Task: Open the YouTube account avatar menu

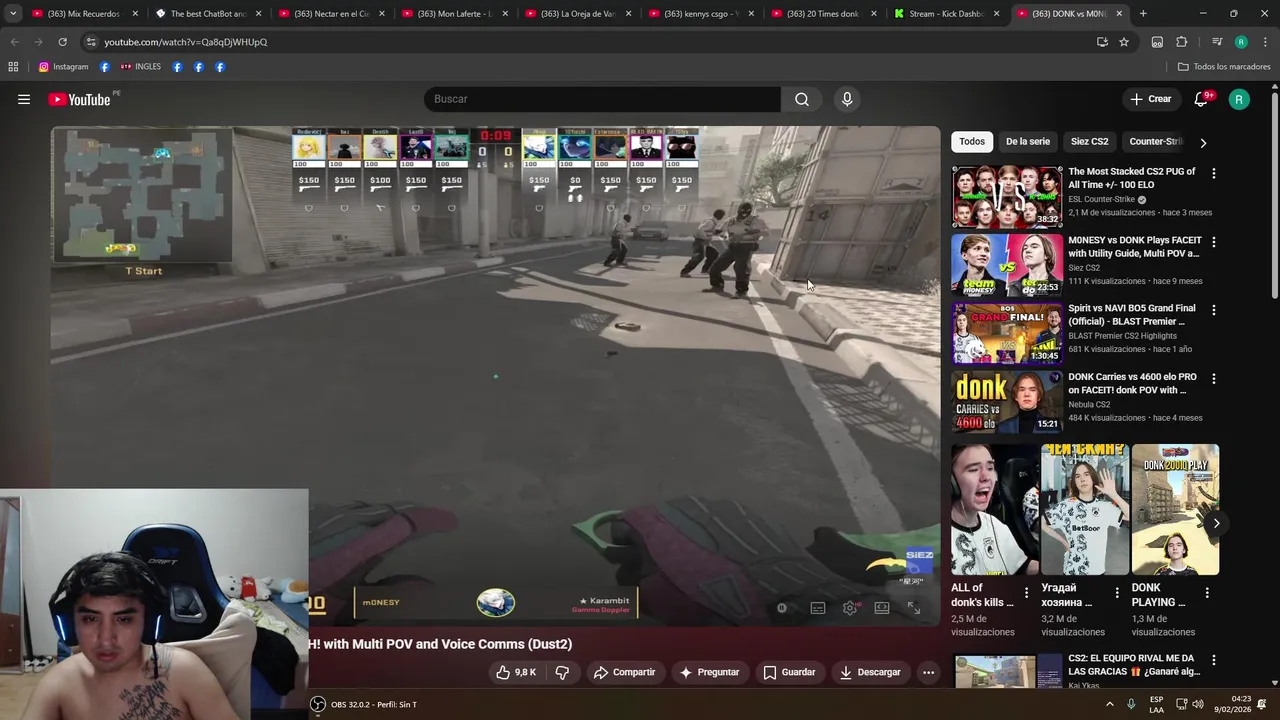Action: (1239, 99)
